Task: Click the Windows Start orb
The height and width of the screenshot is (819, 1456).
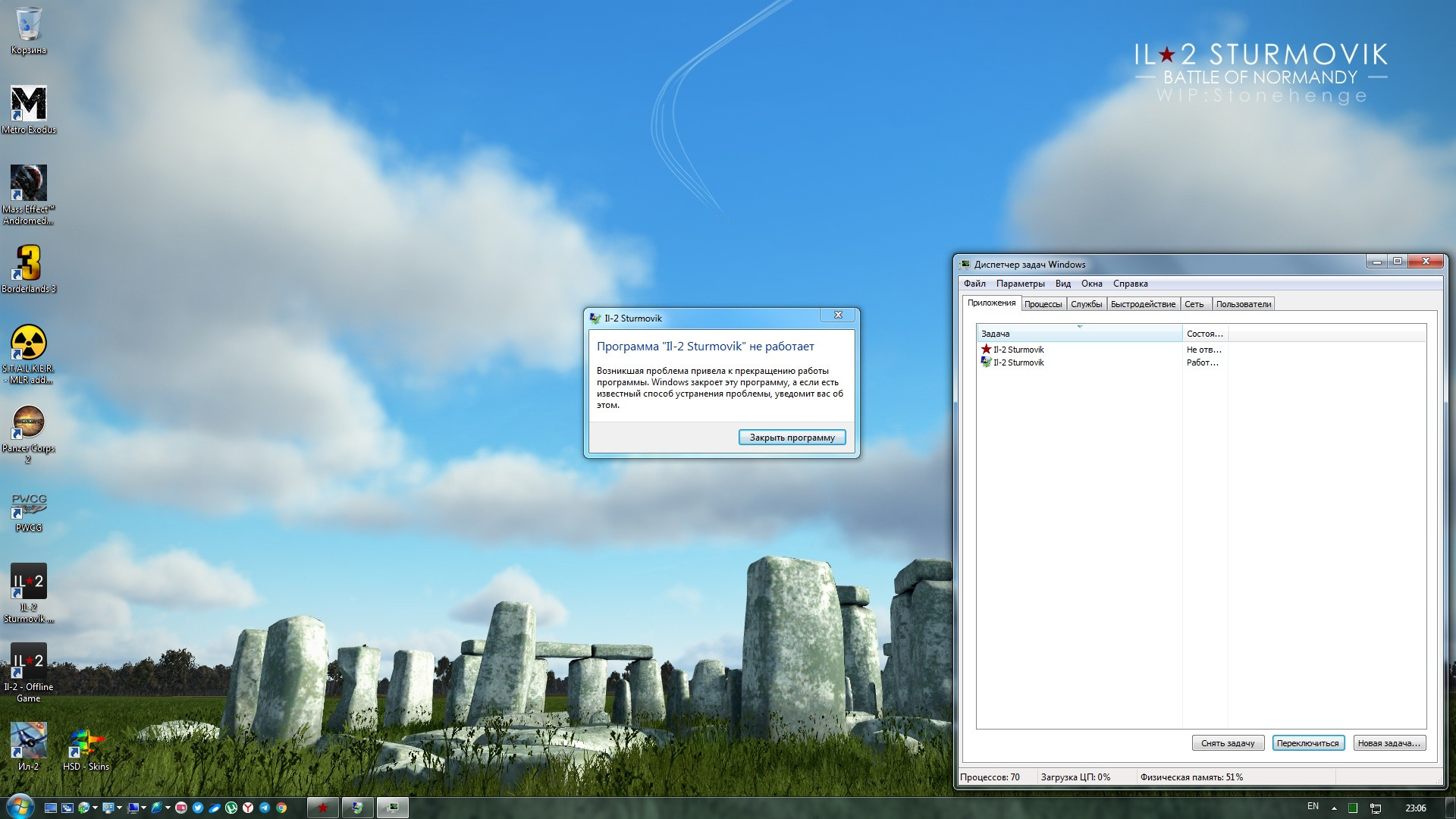Action: [20, 807]
